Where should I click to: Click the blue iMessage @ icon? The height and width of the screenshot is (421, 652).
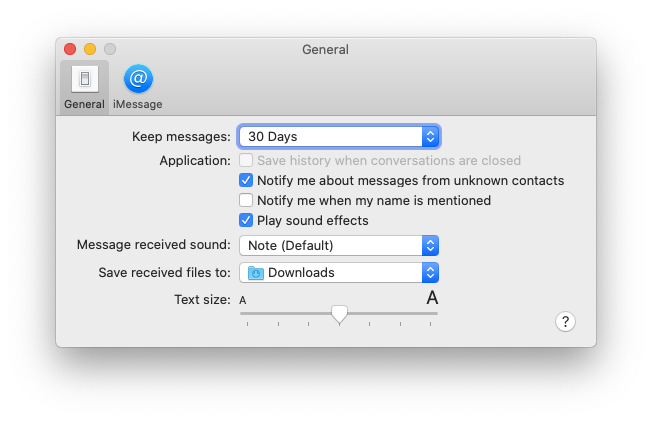click(x=138, y=79)
